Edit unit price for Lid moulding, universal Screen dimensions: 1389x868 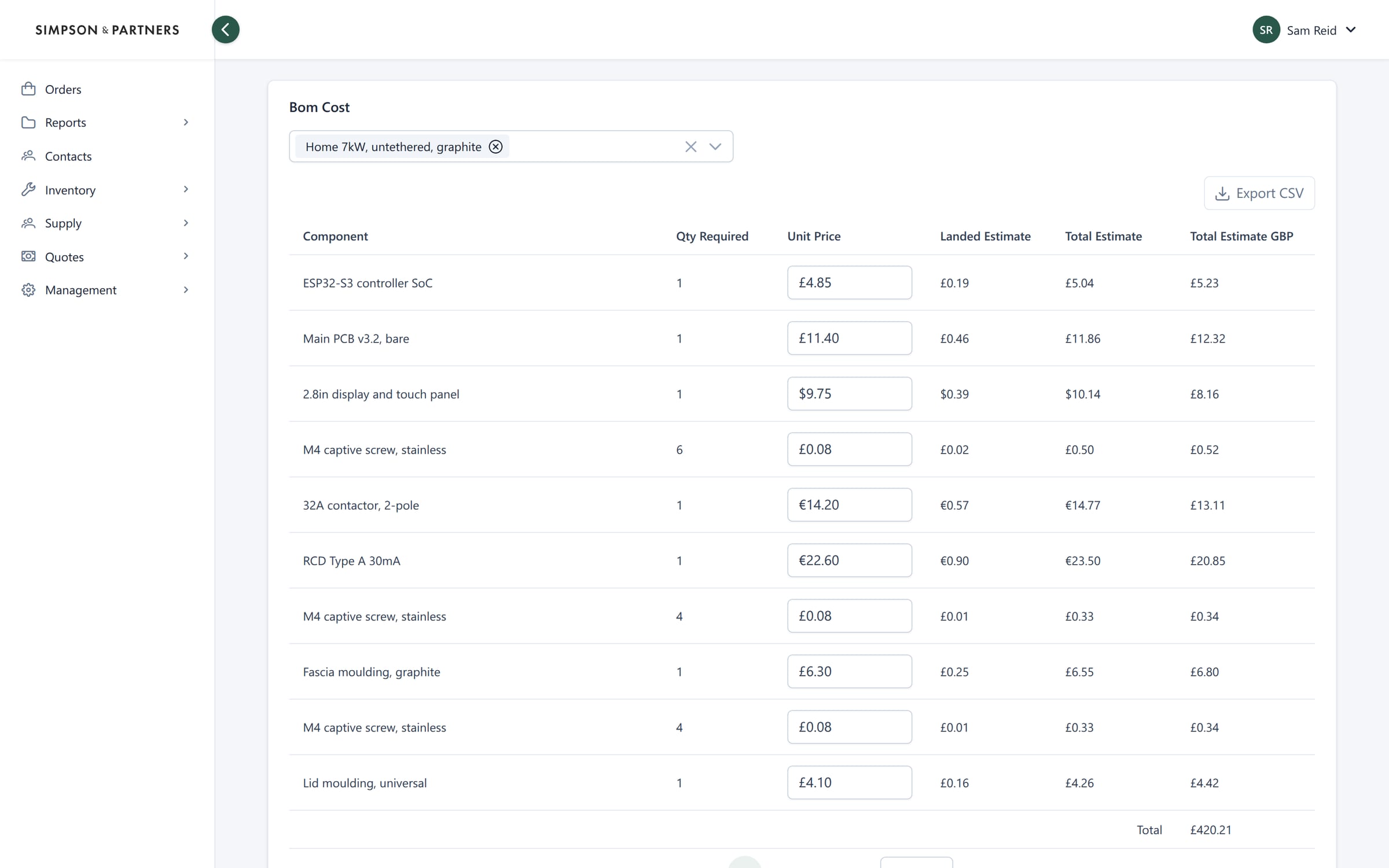pos(850,782)
